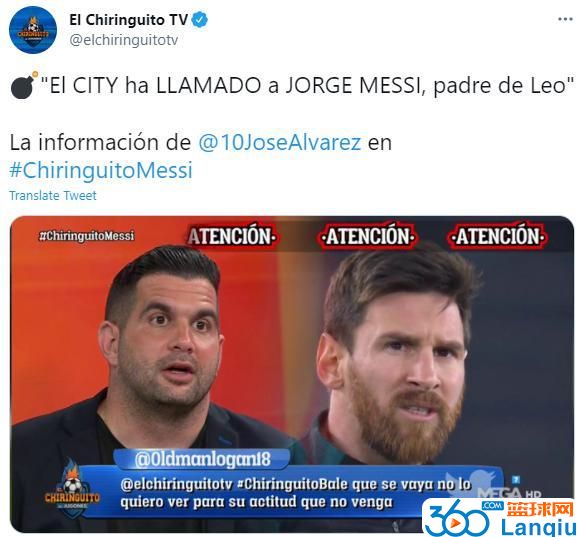This screenshot has height=537, width=579.
Task: Open El Chiringuito TV display name
Action: pyautogui.click(x=129, y=20)
